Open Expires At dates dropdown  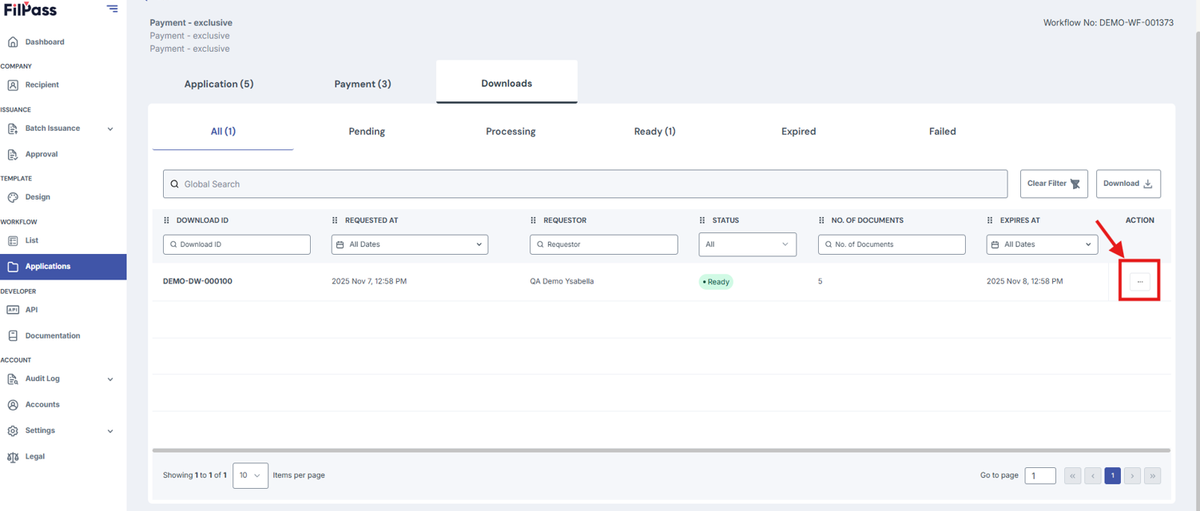tap(1042, 244)
